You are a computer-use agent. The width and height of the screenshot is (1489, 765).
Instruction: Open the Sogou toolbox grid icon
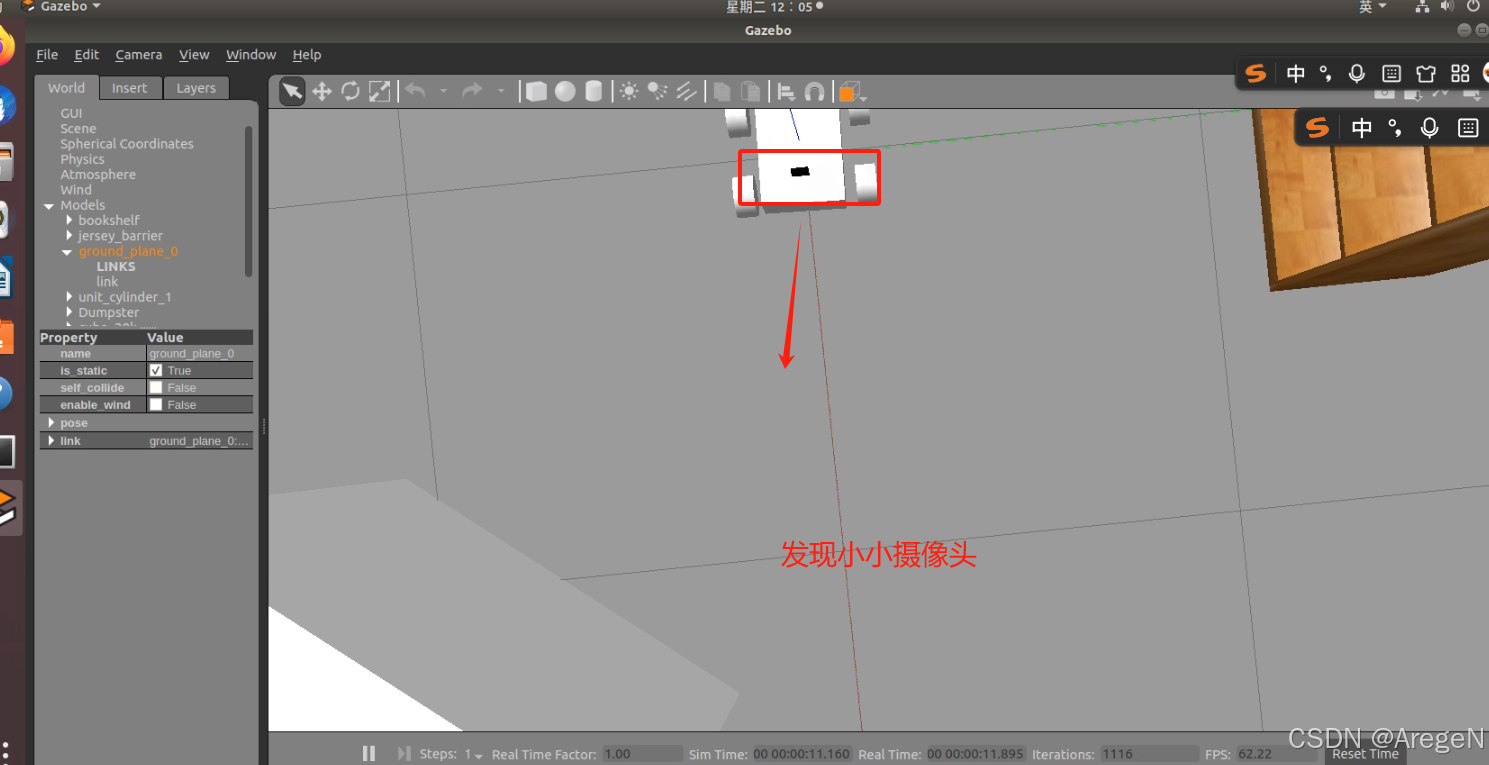tap(1460, 73)
